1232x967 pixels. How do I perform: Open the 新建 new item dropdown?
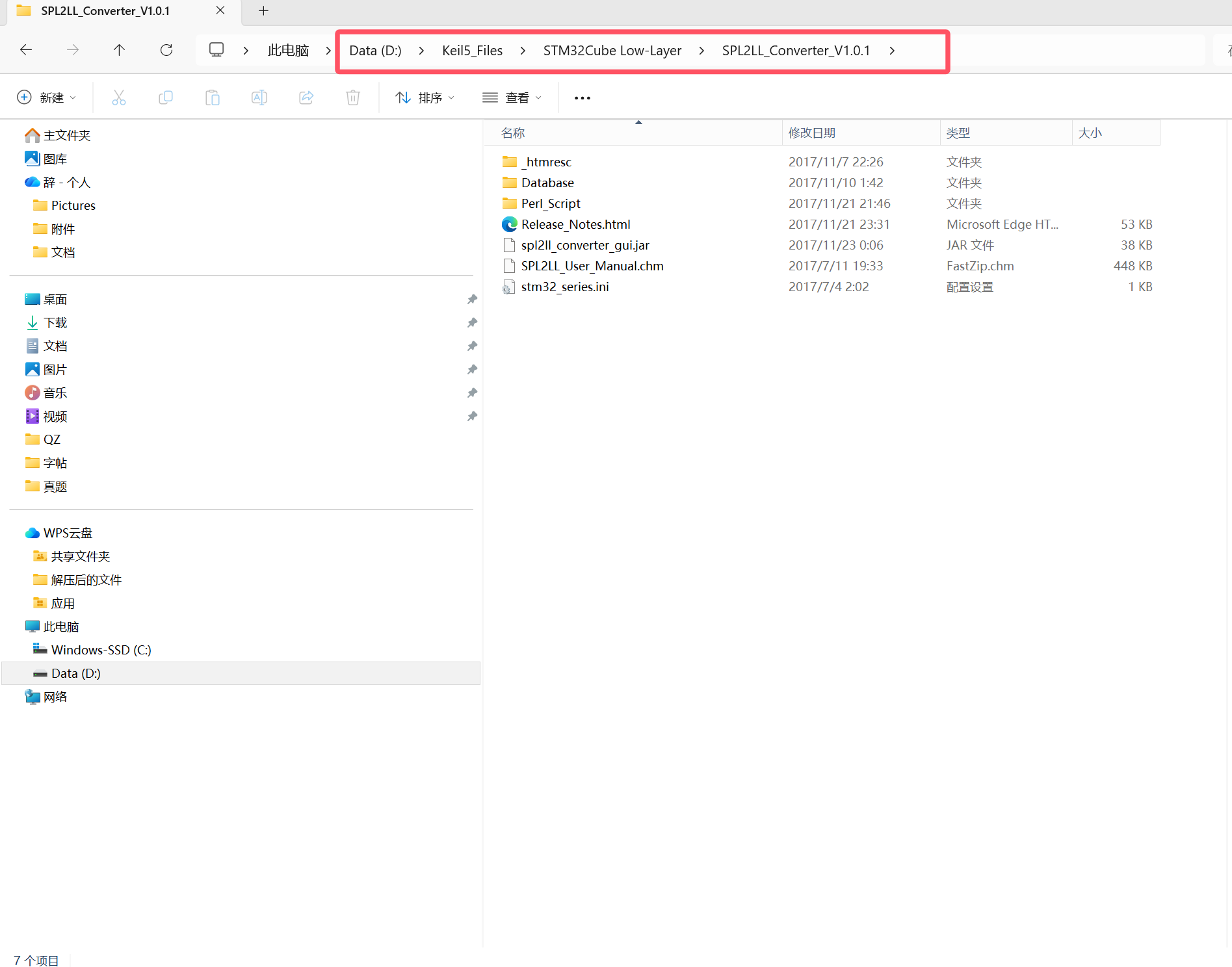click(46, 97)
